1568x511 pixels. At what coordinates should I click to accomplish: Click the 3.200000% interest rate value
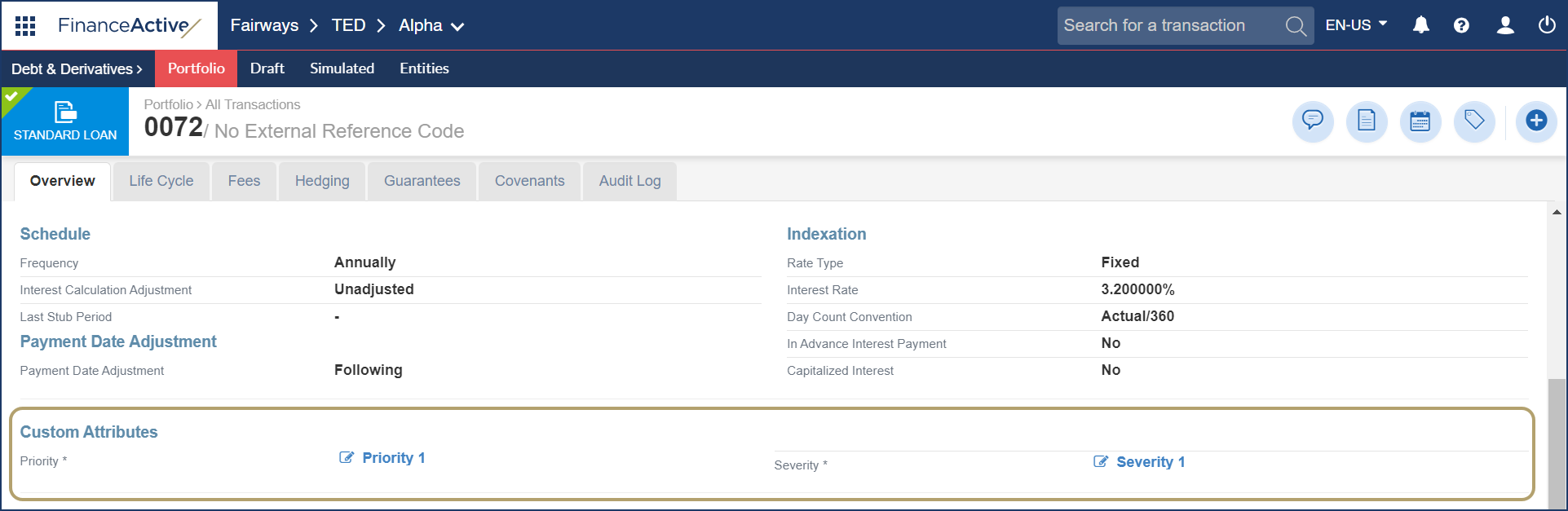pos(1137,289)
